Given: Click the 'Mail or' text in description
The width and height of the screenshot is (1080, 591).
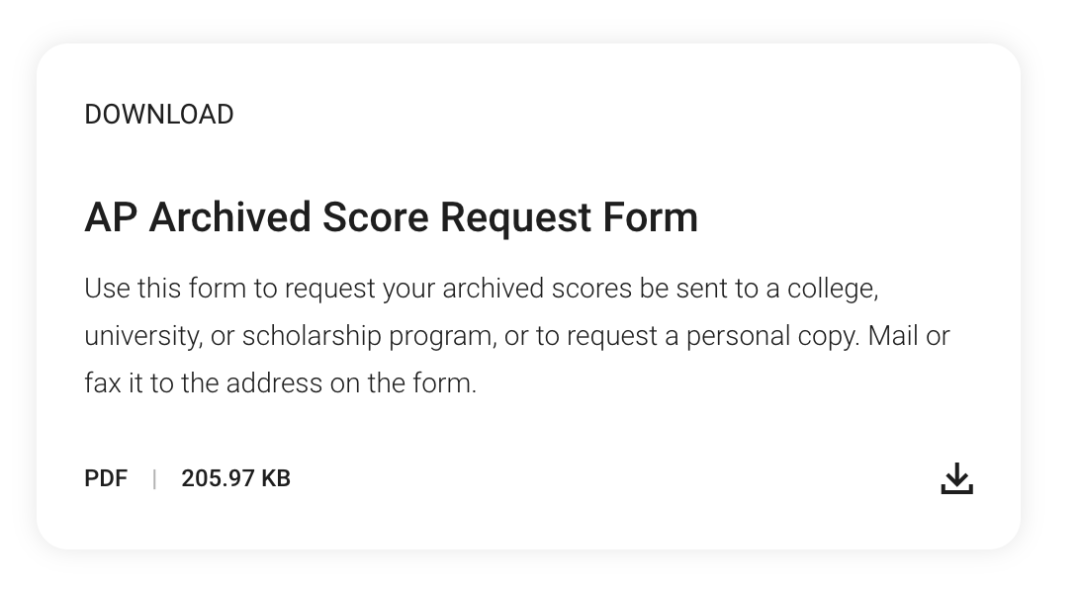Looking at the screenshot, I should pos(909,336).
